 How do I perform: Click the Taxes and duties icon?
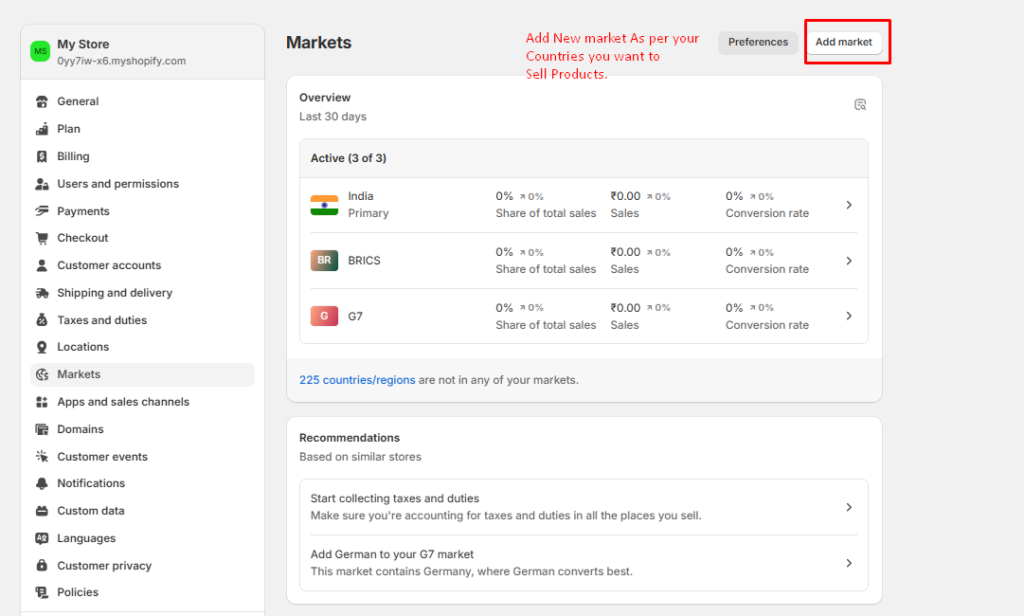[42, 320]
